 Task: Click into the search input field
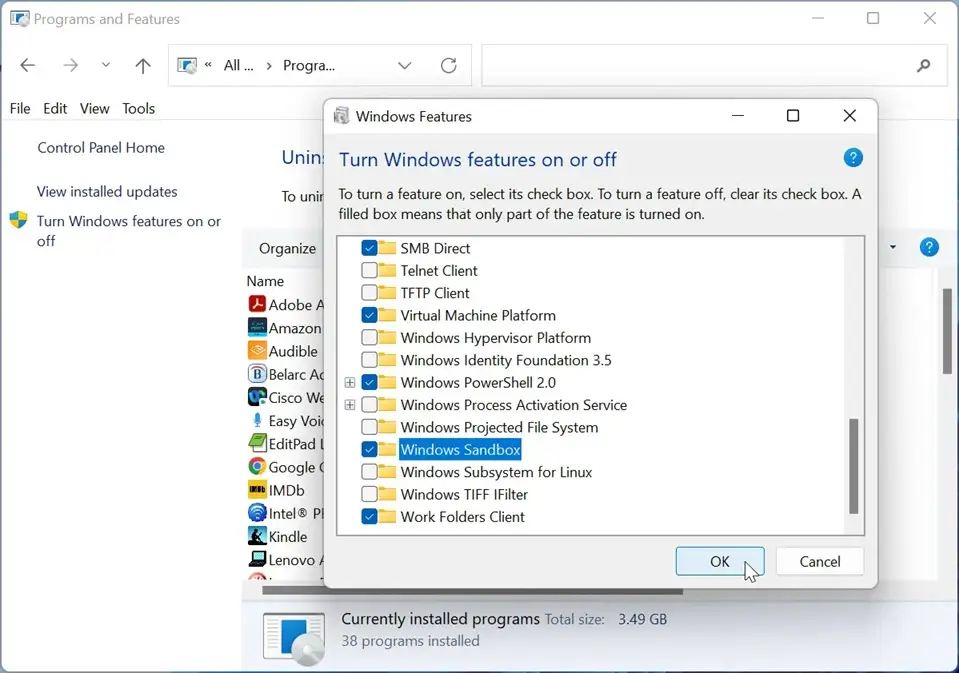tap(697, 65)
